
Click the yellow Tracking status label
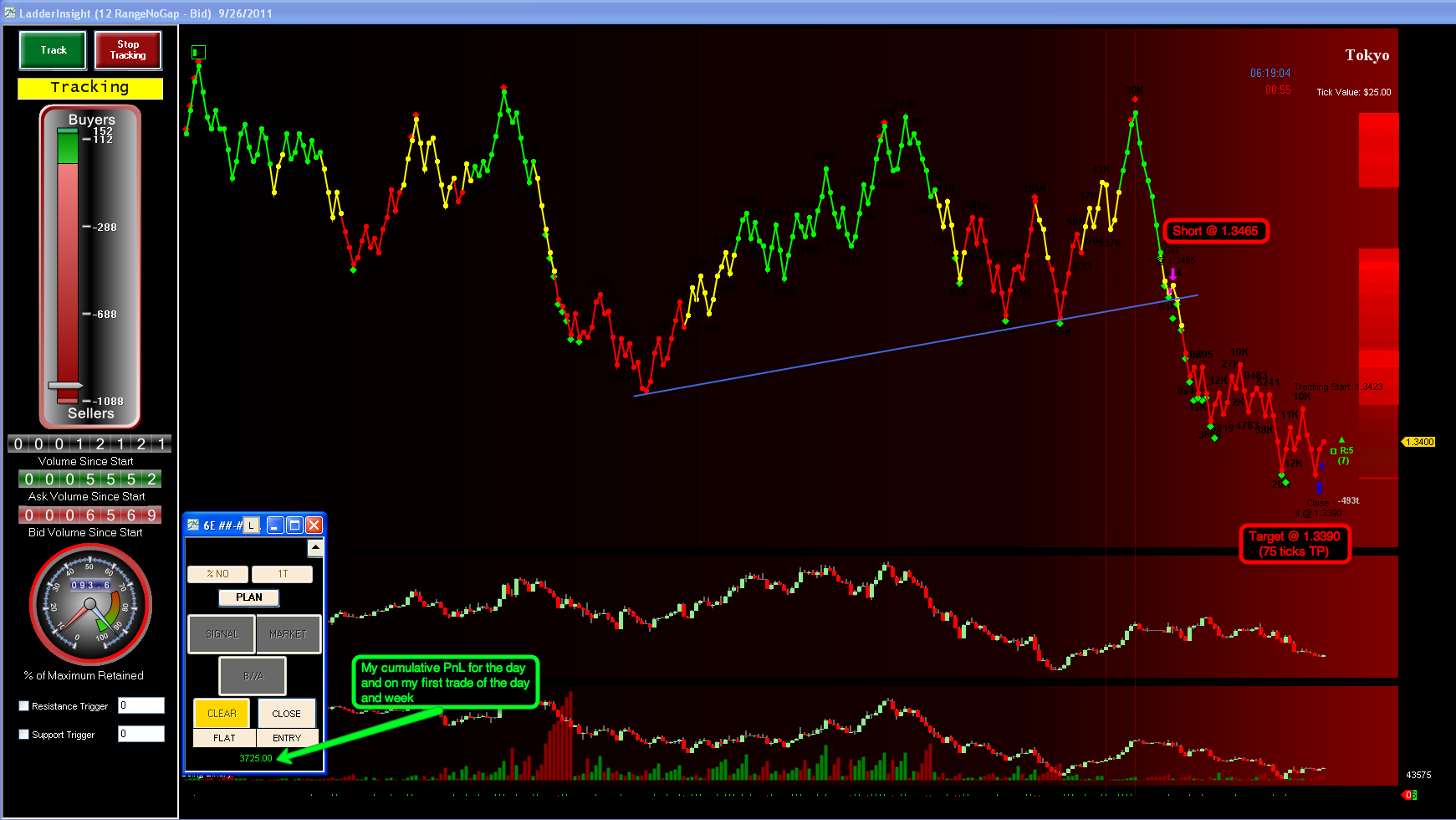click(90, 88)
